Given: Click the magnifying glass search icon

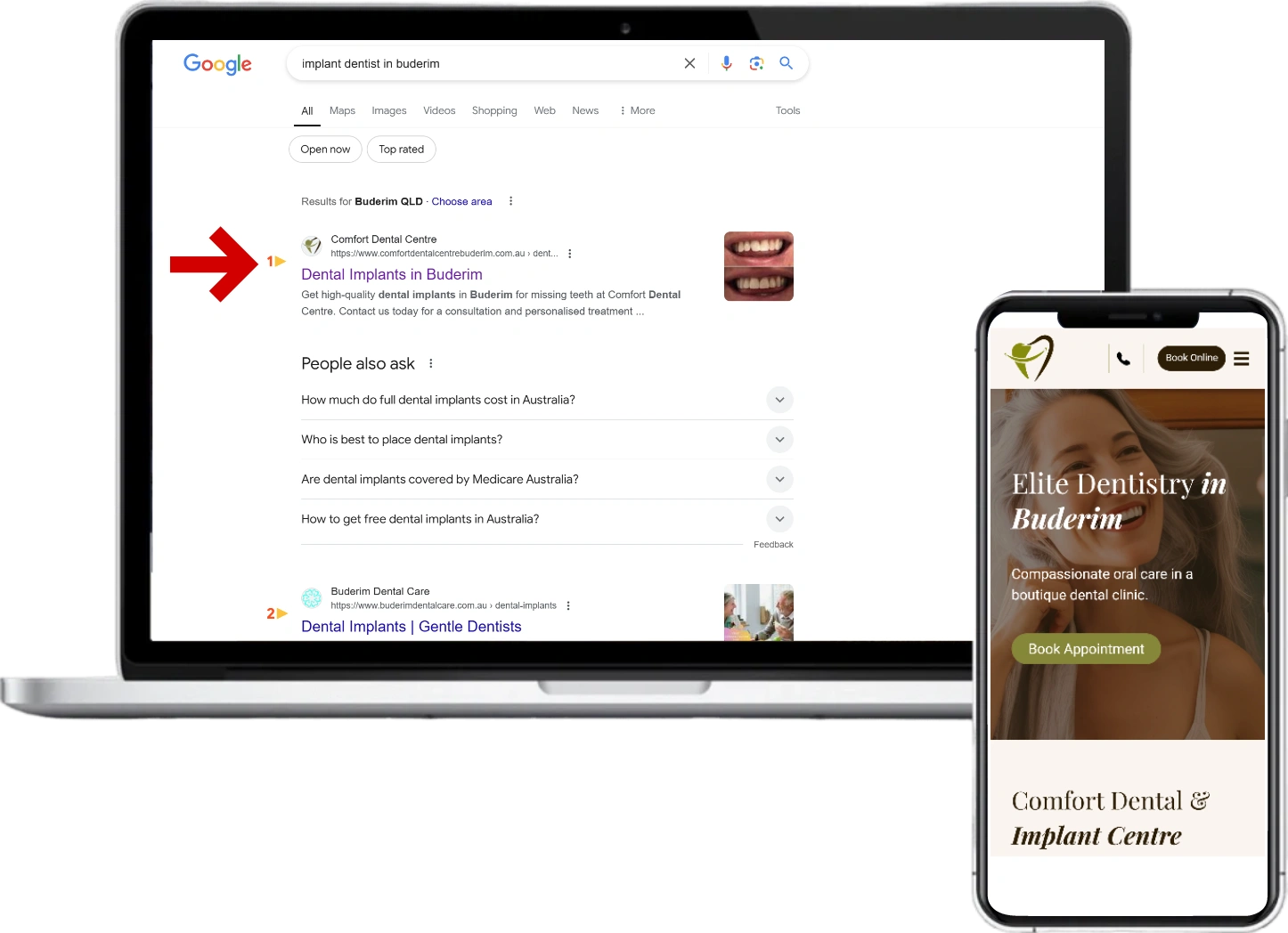Looking at the screenshot, I should click(786, 63).
